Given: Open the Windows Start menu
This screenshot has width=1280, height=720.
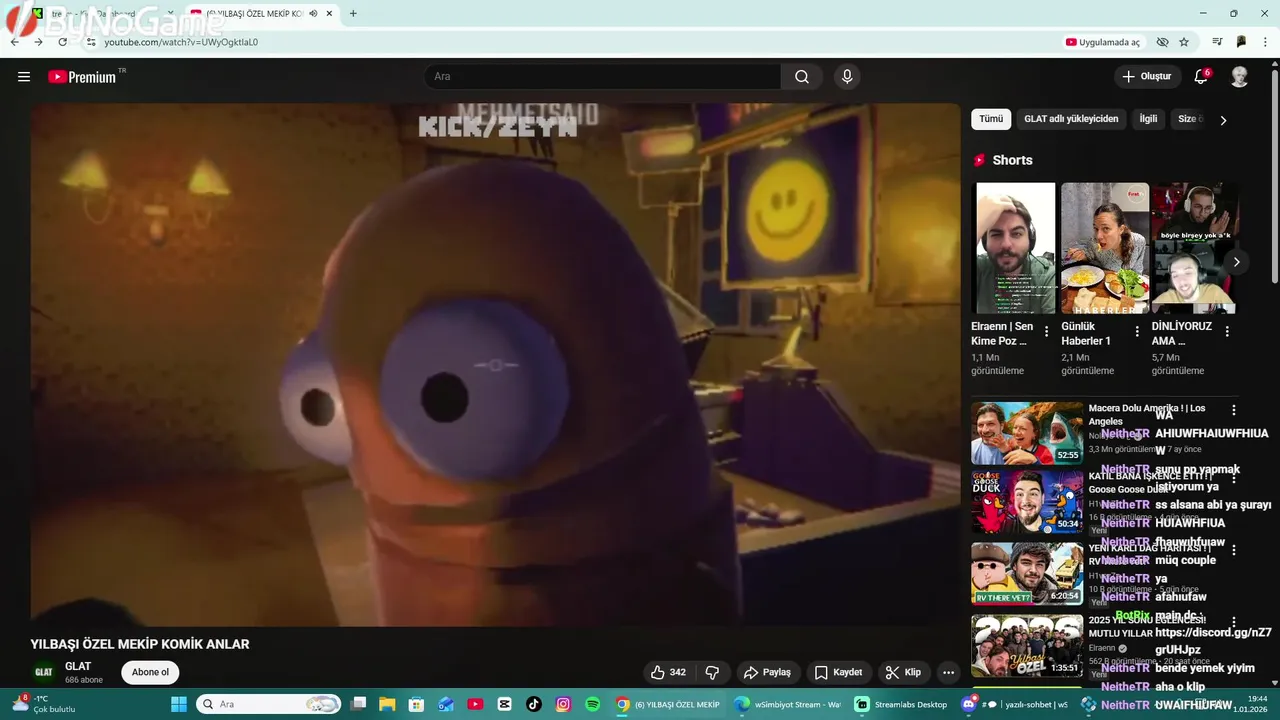Looking at the screenshot, I should click(179, 704).
